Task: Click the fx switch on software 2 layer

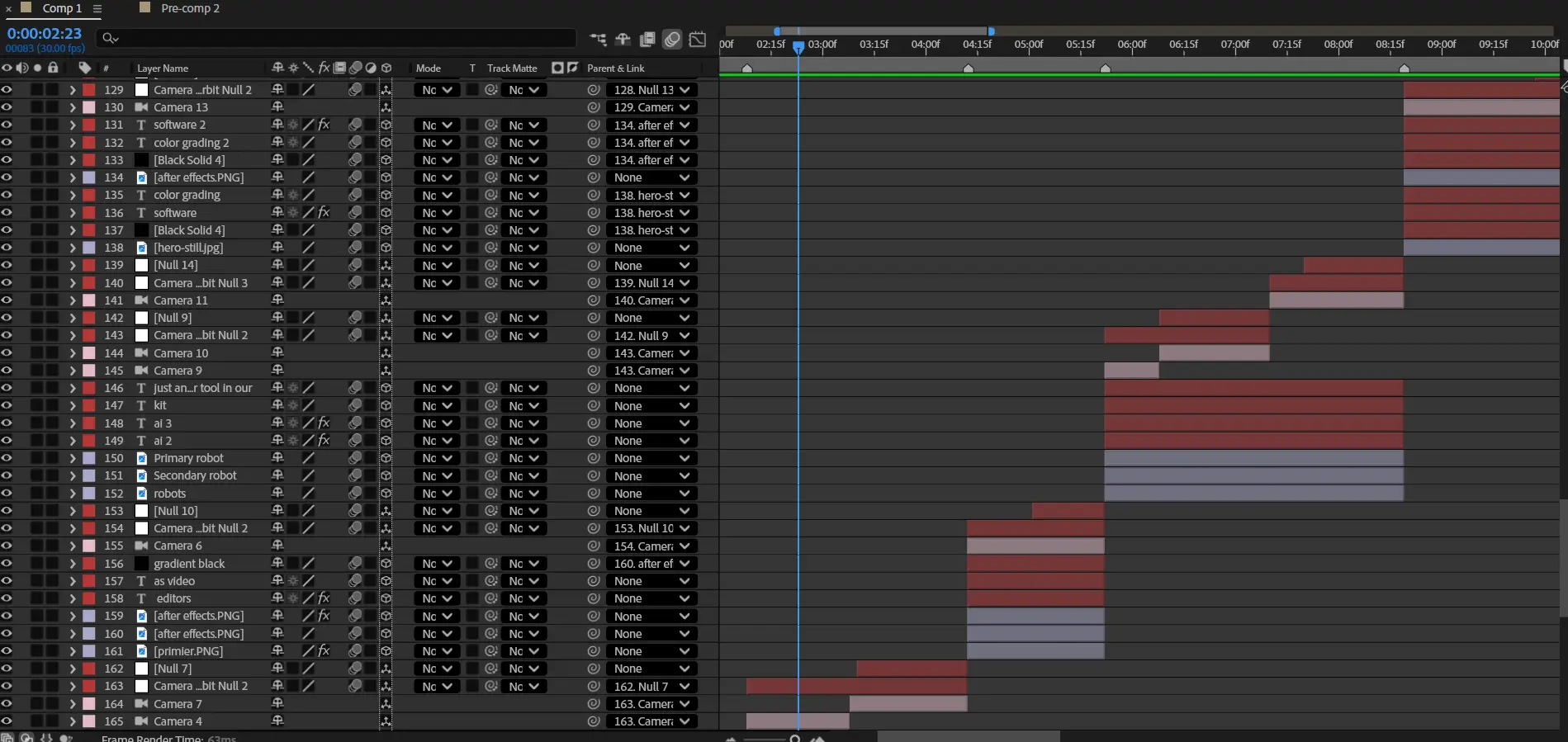Action: [324, 125]
